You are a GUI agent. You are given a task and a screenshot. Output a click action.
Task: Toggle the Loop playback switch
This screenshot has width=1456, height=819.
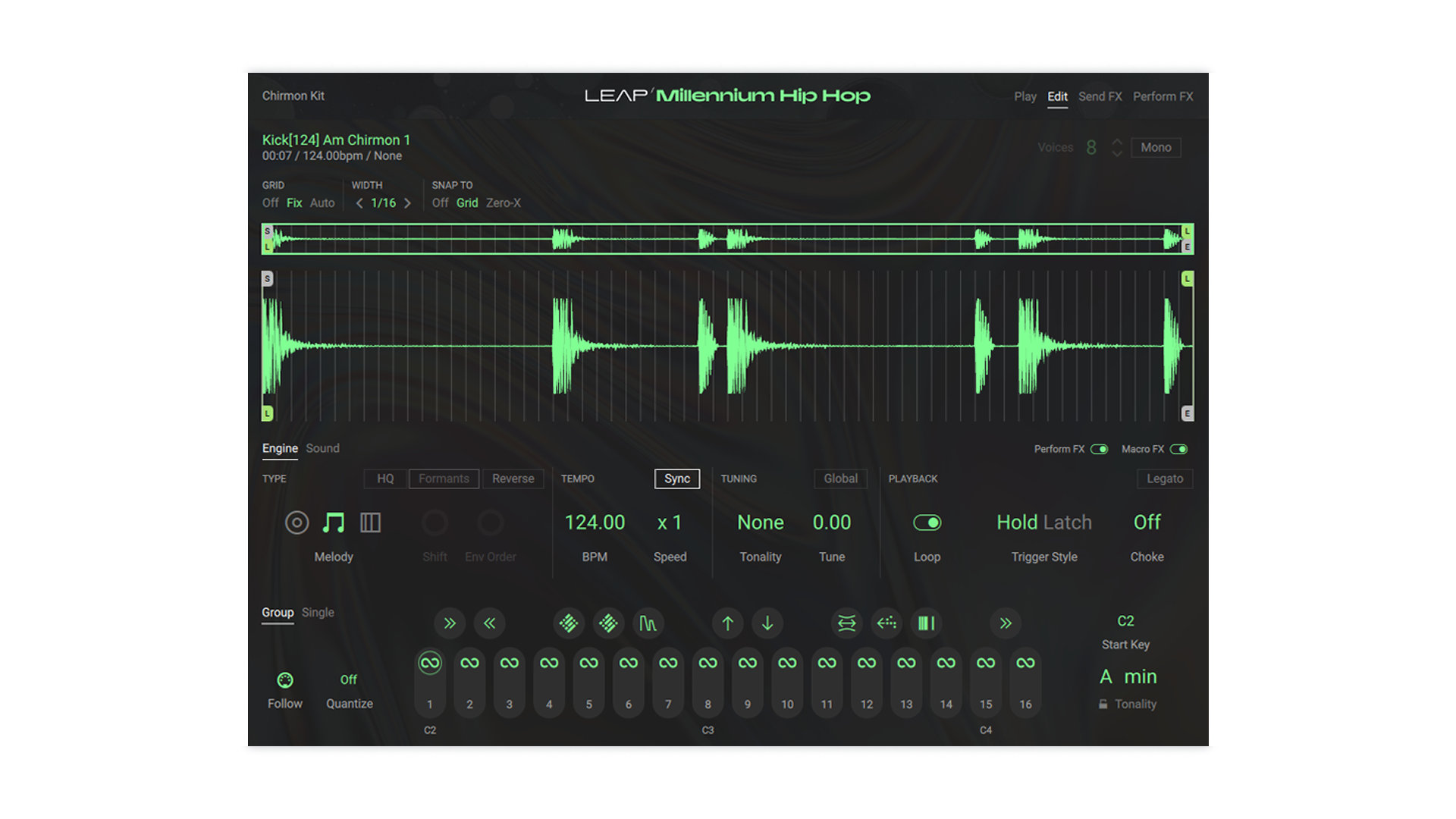[927, 522]
